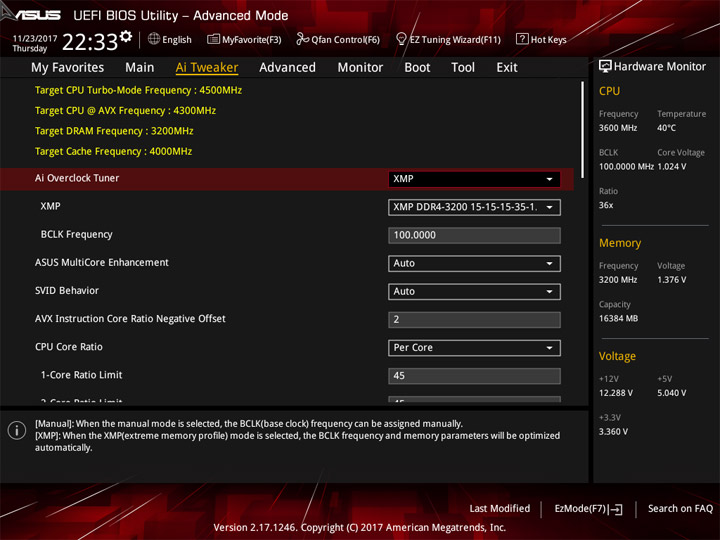The width and height of the screenshot is (720, 540).
Task: Click the CPU heading in Hardware Monitor
Action: click(x=609, y=91)
